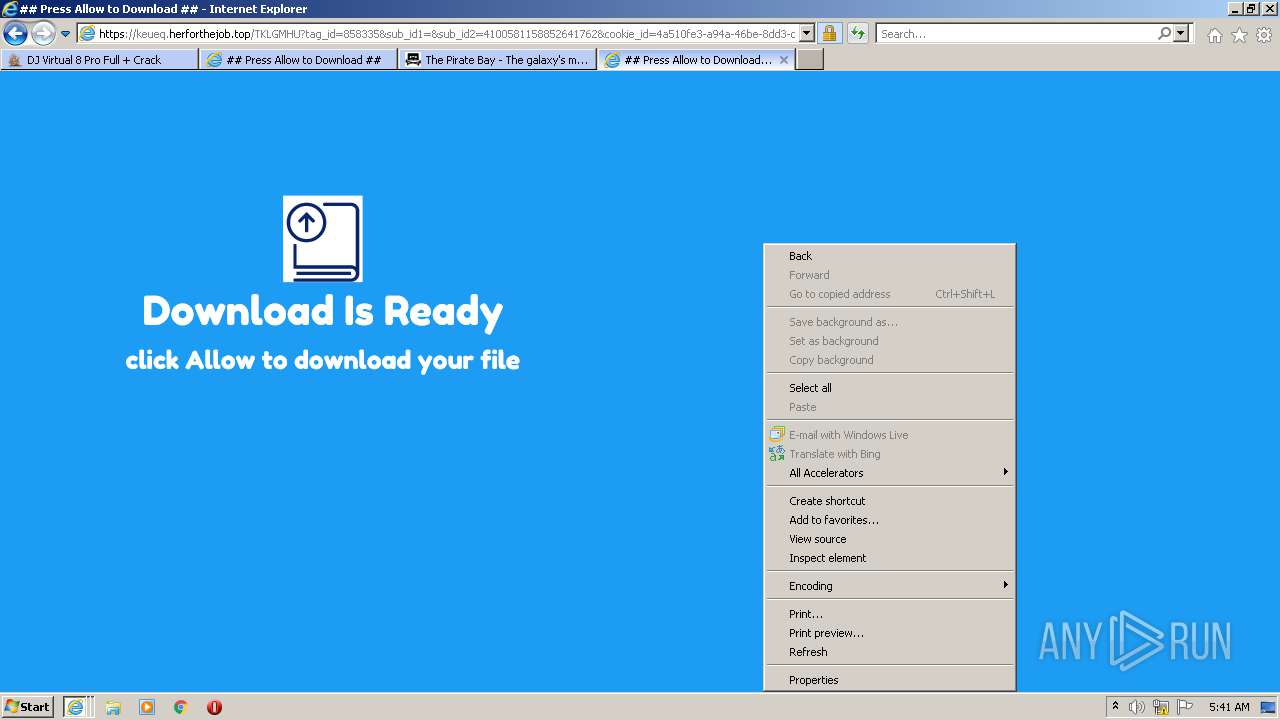Choose Print preview in context menu
The width and height of the screenshot is (1280, 720).
(889, 633)
